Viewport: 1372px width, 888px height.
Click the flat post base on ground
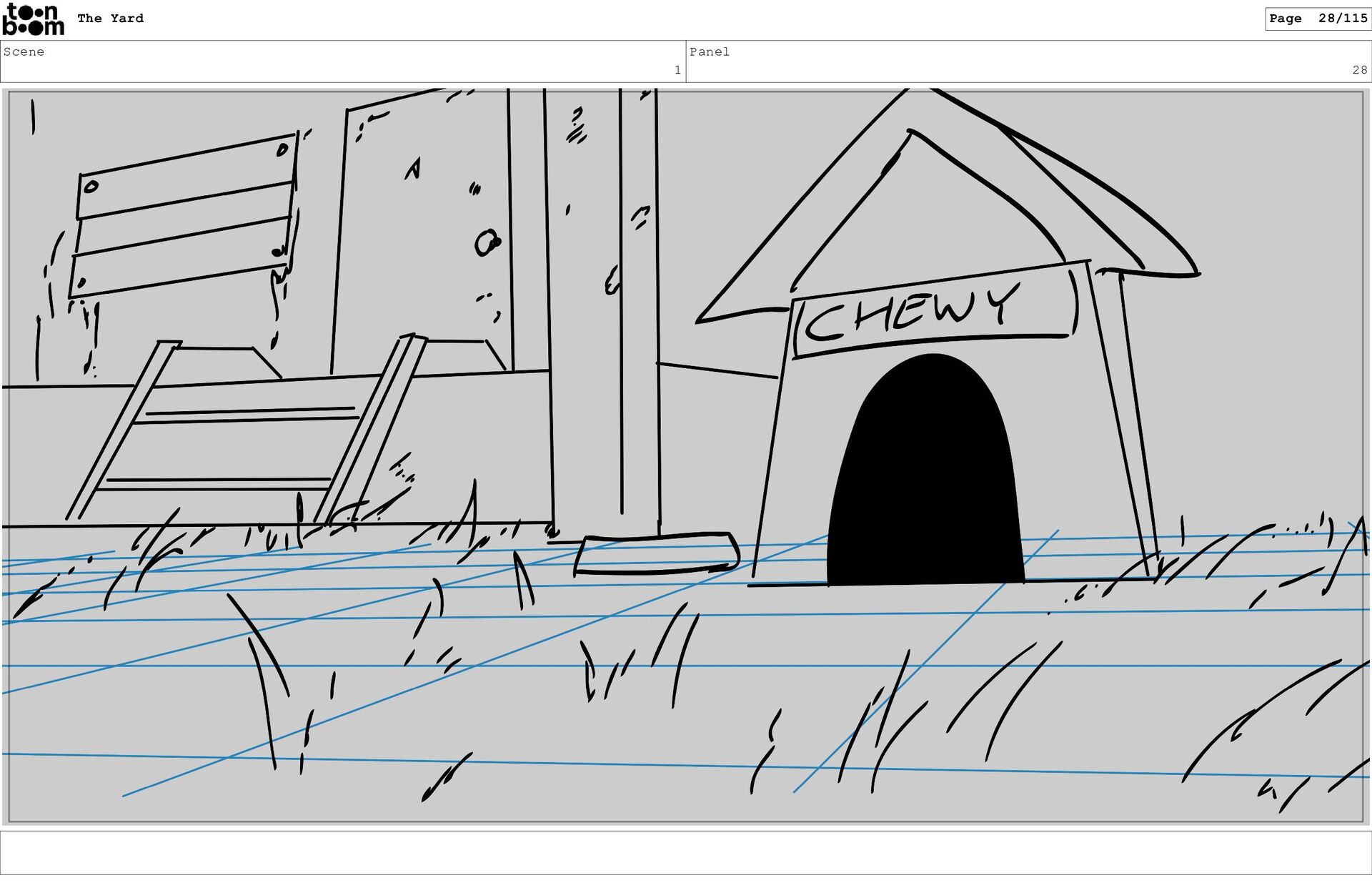pyautogui.click(x=656, y=554)
